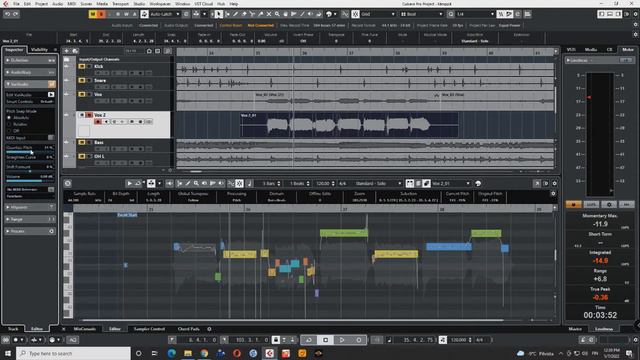This screenshot has height=360, width=640.
Task: Open the Vox 2_01 clip selector dropdown
Action: [451, 184]
